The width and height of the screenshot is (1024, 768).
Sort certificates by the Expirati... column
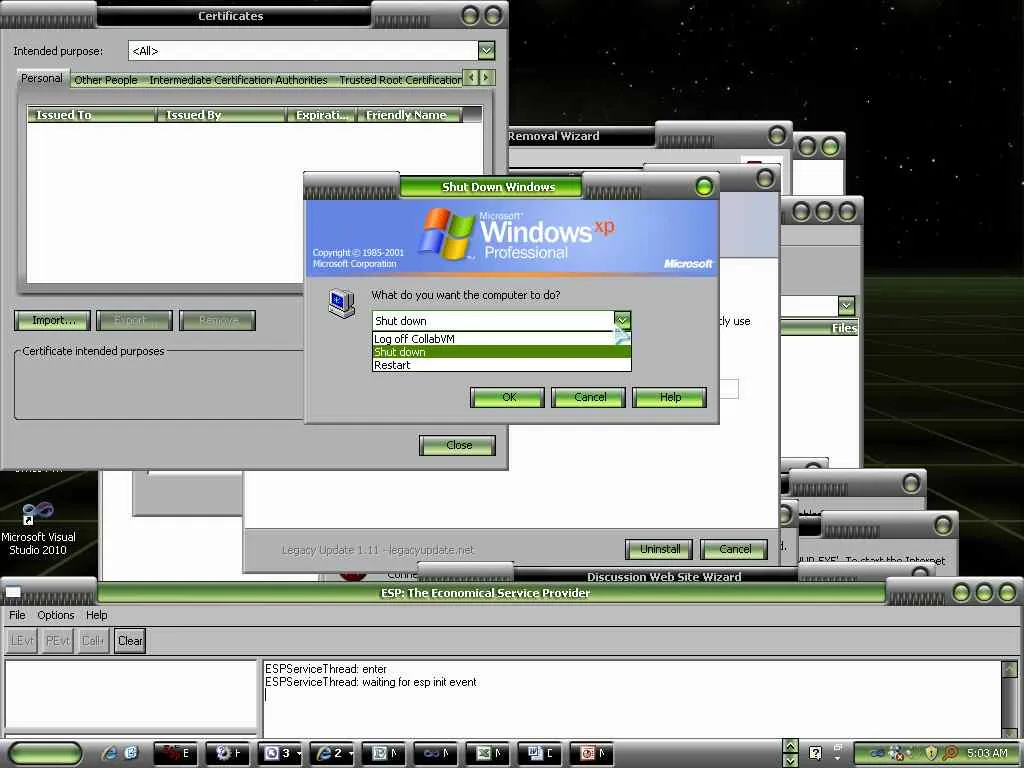322,115
